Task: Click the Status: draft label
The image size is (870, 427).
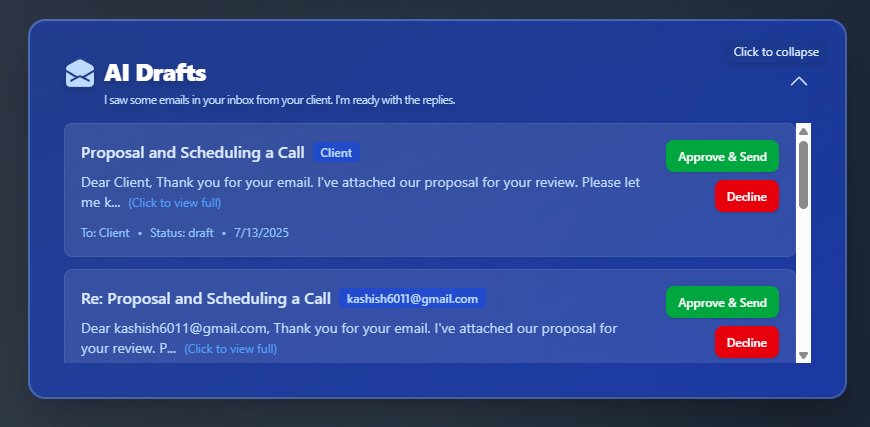Action: coord(181,233)
